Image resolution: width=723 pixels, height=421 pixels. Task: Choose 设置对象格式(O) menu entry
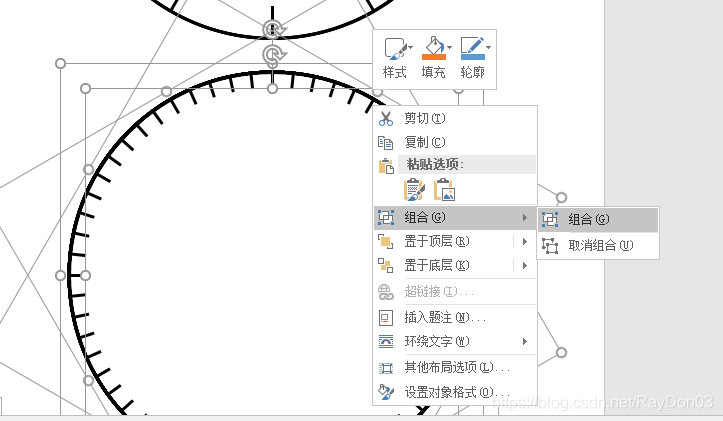coord(455,392)
